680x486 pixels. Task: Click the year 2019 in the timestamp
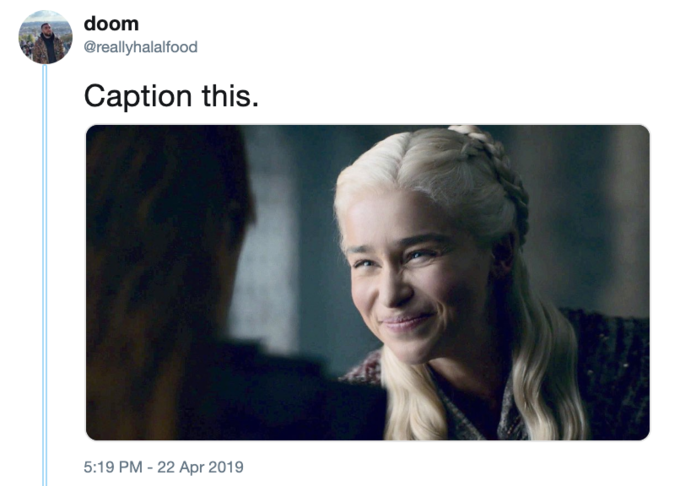click(226, 467)
